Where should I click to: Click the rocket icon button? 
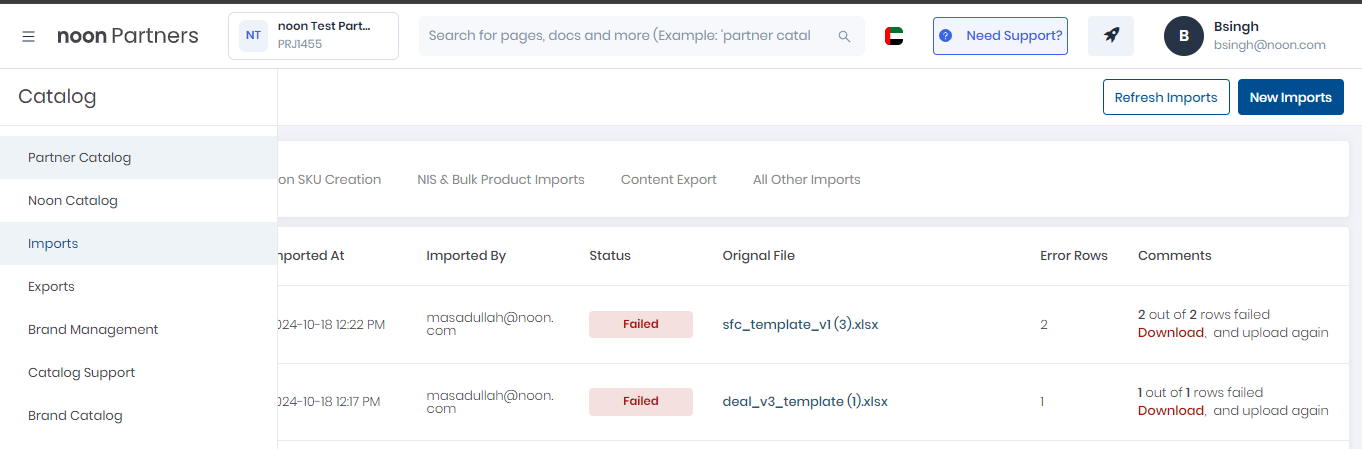(1111, 36)
